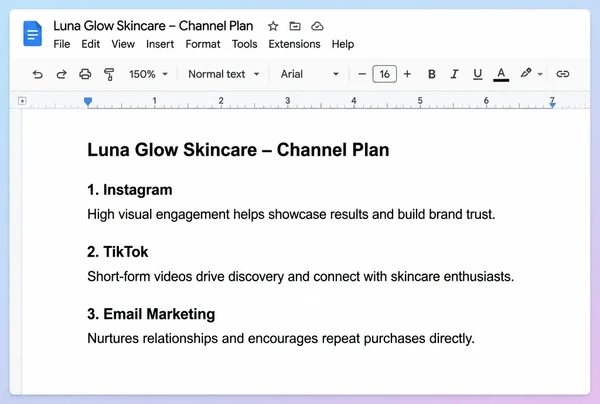This screenshot has height=404, width=600.
Task: Click the sentence about high visual engagement
Action: [x=291, y=215]
